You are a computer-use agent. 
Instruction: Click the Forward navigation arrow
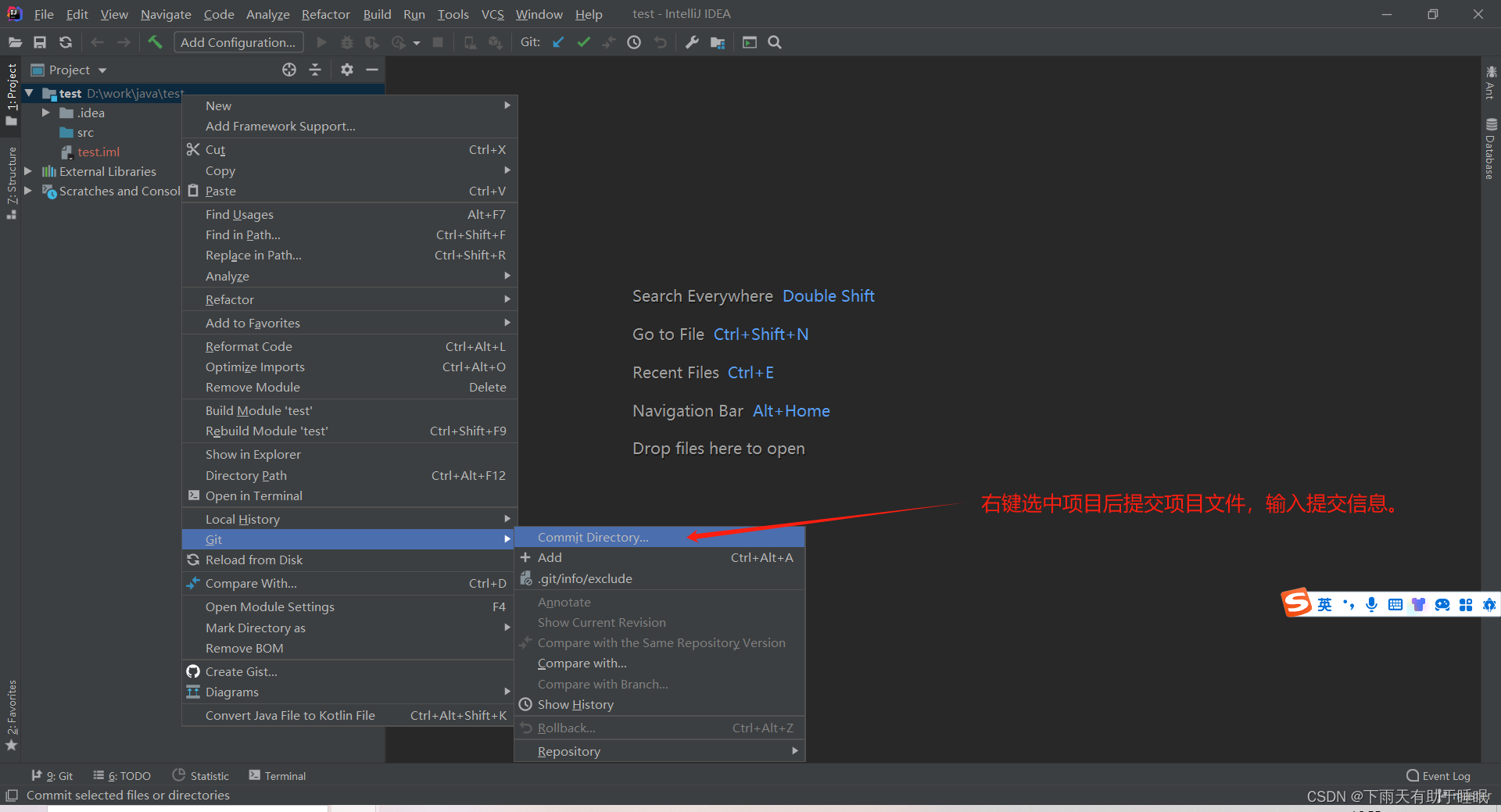(x=124, y=42)
